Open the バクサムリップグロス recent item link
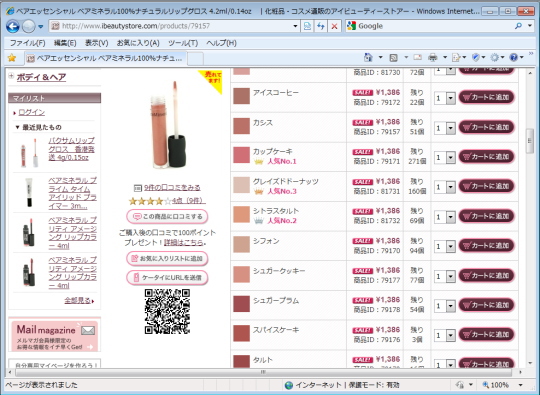This screenshot has width=540, height=395. 72,149
